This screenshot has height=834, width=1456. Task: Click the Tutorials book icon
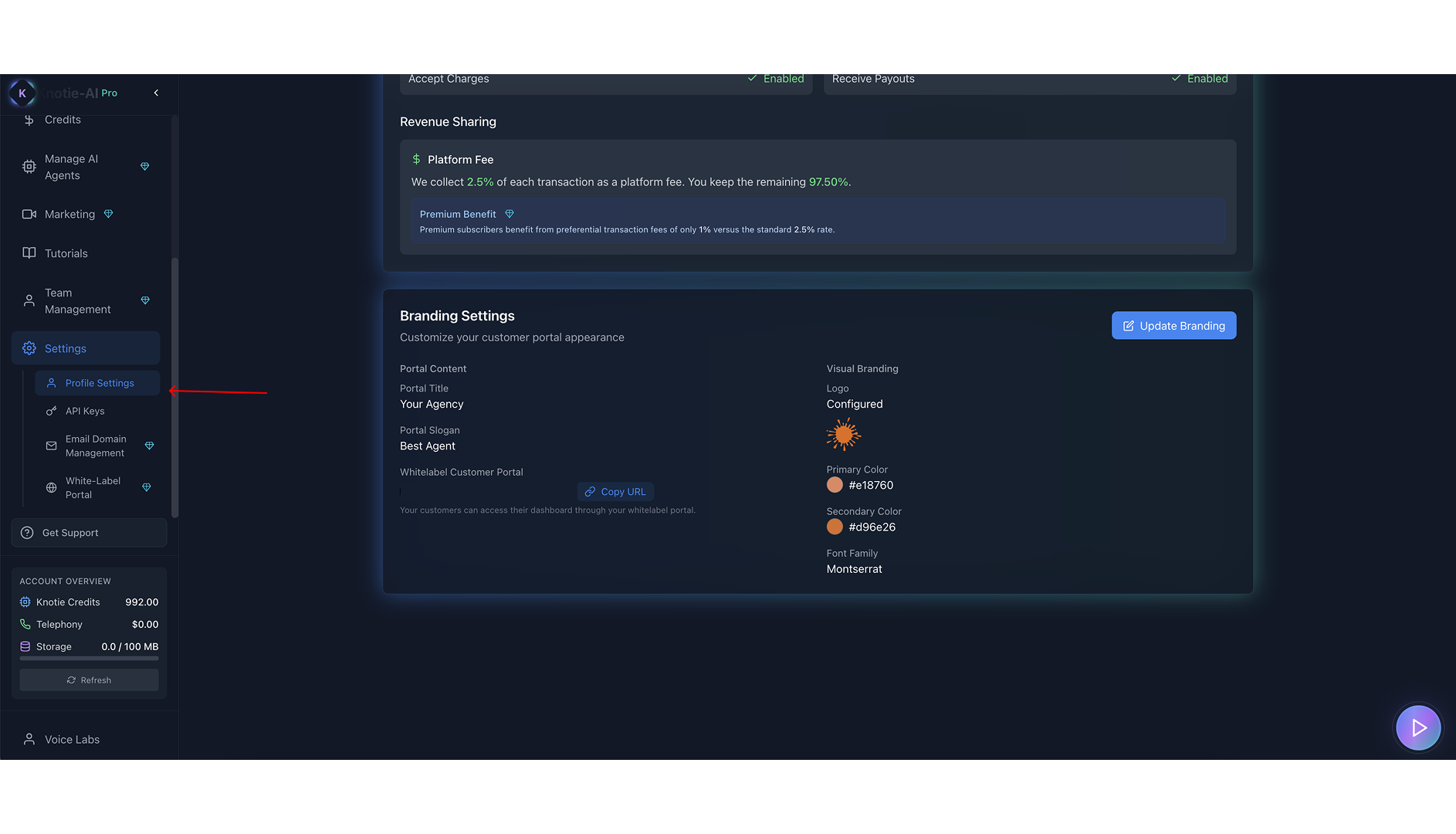[29, 253]
